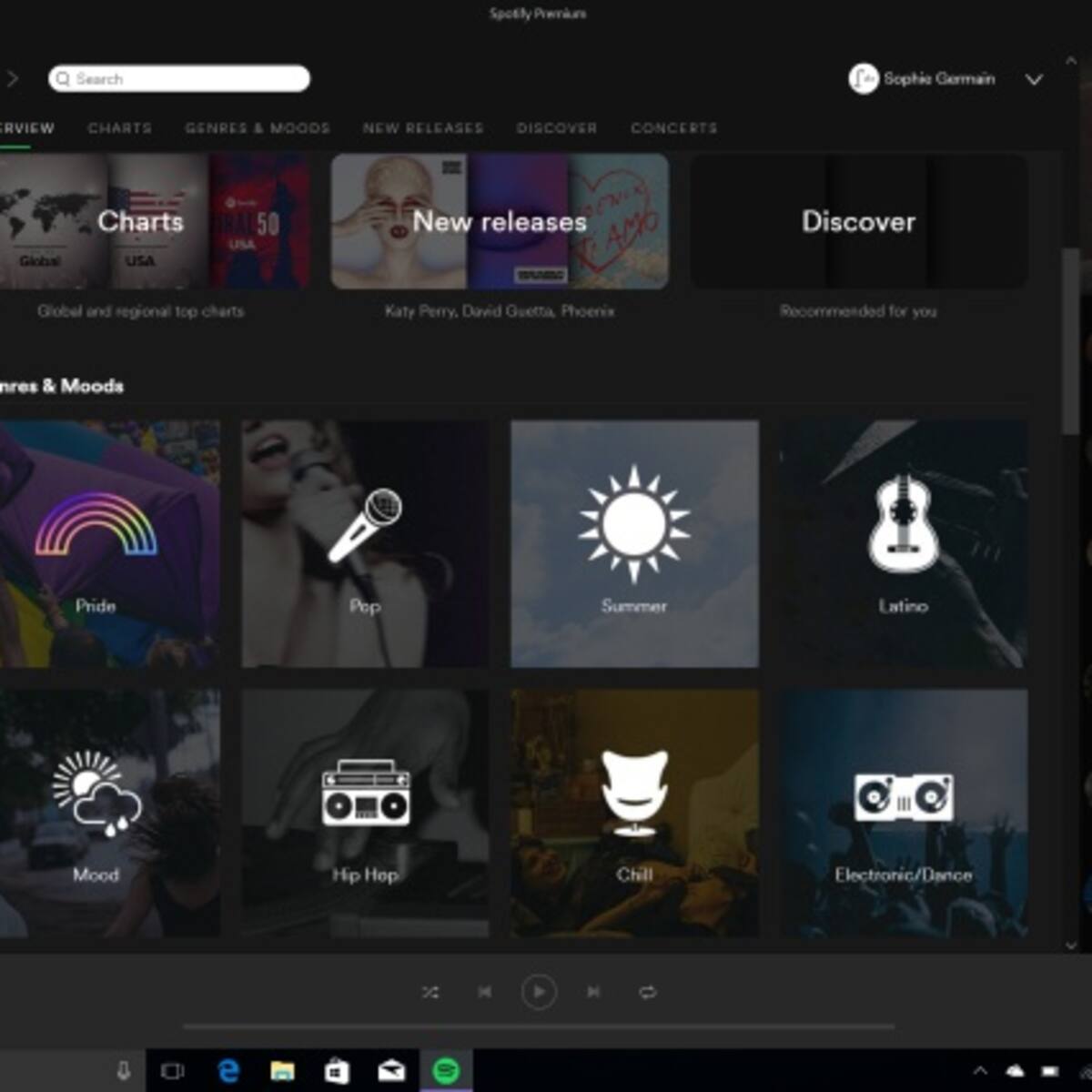Open Task View from the taskbar
Image resolution: width=1092 pixels, height=1092 pixels.
pos(172,1071)
